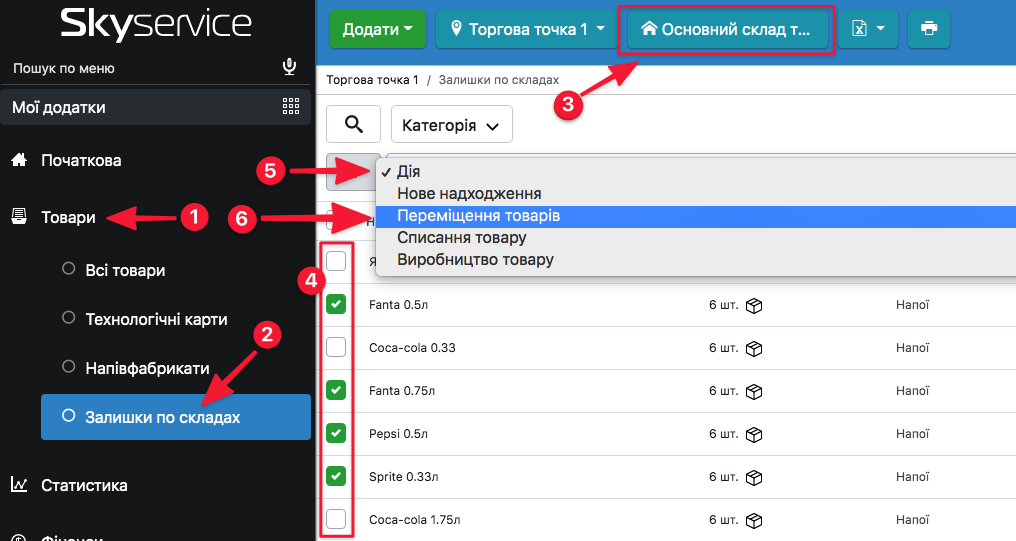
Task: Click the box icon in Fanta 0.5л row
Action: point(754,305)
